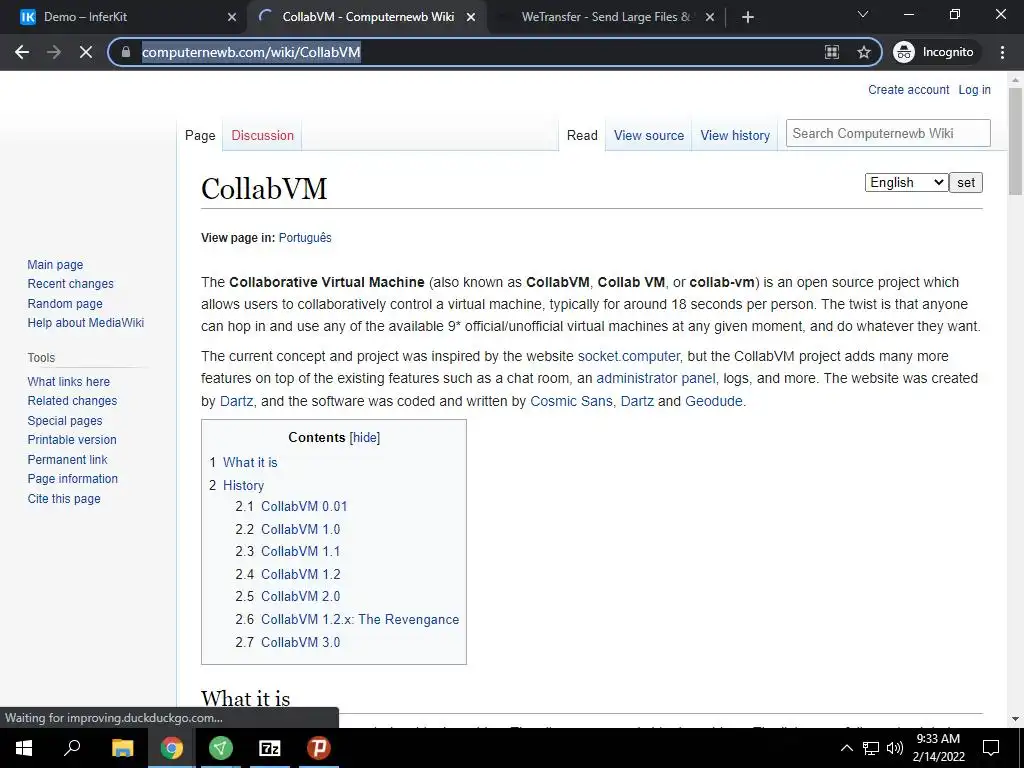Jump to CollabVM 1.1 in Contents
Screen dimensions: 1024x768
(x=300, y=551)
